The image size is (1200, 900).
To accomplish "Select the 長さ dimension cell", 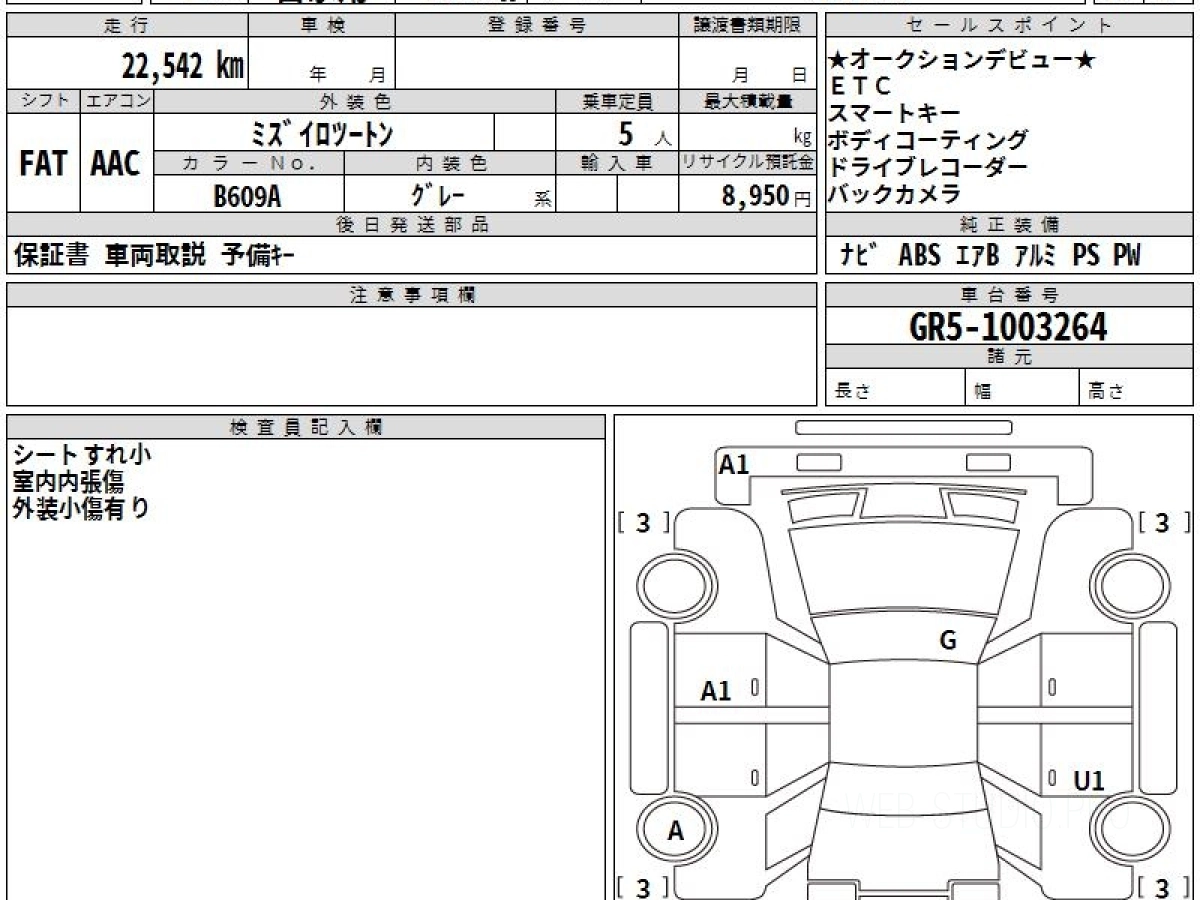I will pyautogui.click(x=896, y=388).
